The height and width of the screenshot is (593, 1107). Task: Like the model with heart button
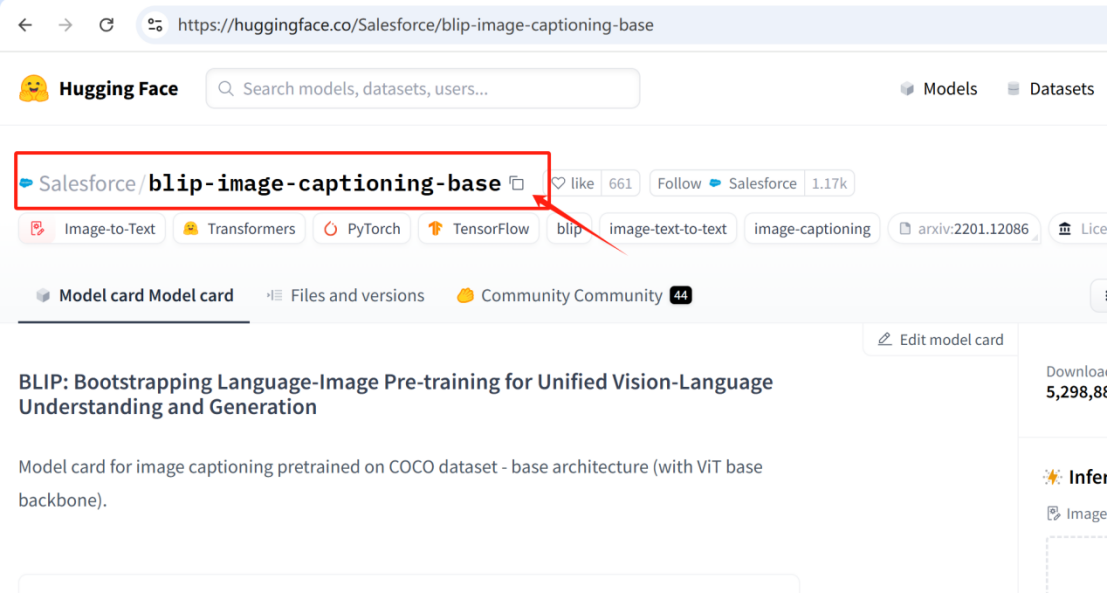(574, 183)
